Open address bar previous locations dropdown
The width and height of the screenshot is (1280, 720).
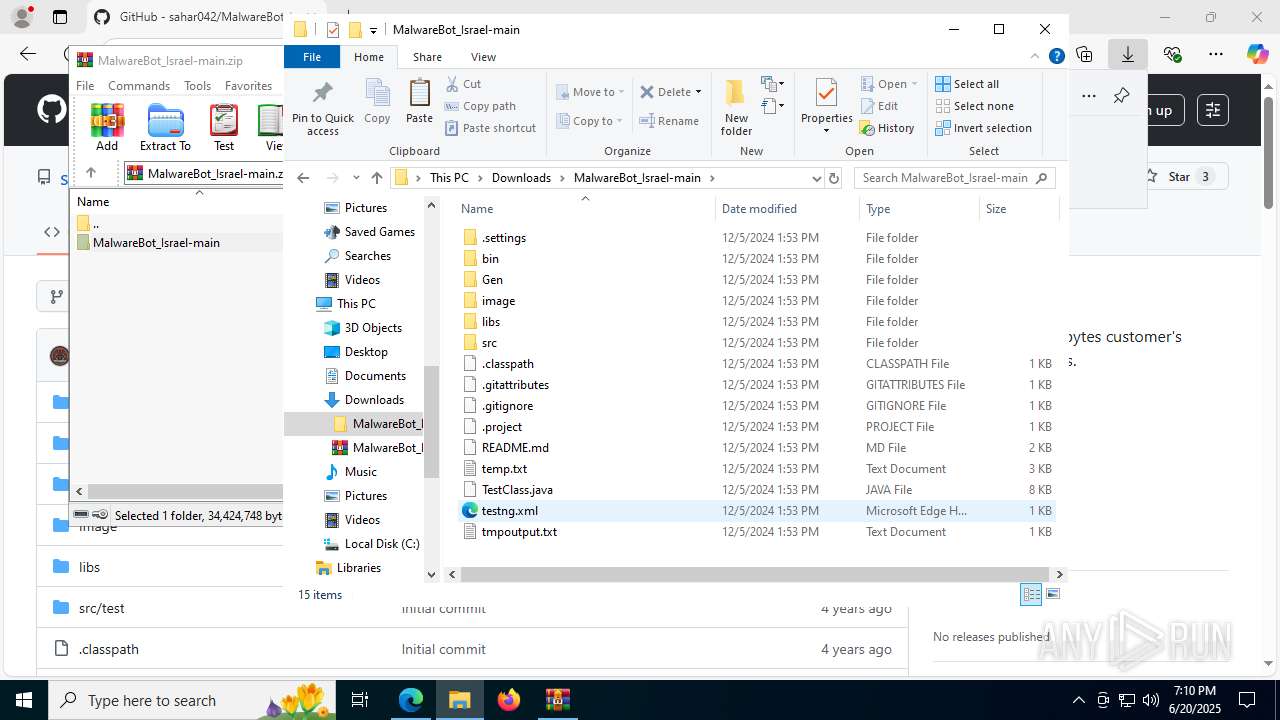coord(816,178)
